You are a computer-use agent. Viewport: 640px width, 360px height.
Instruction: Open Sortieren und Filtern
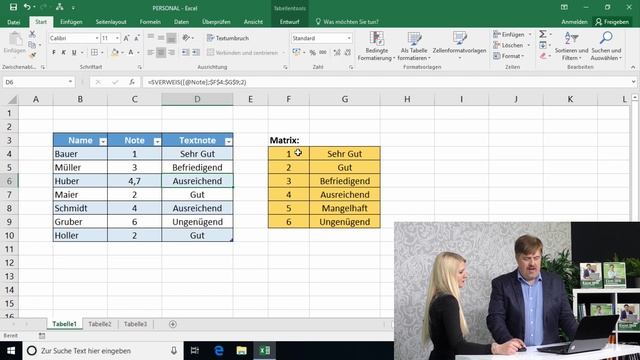pyautogui.click(x=571, y=46)
